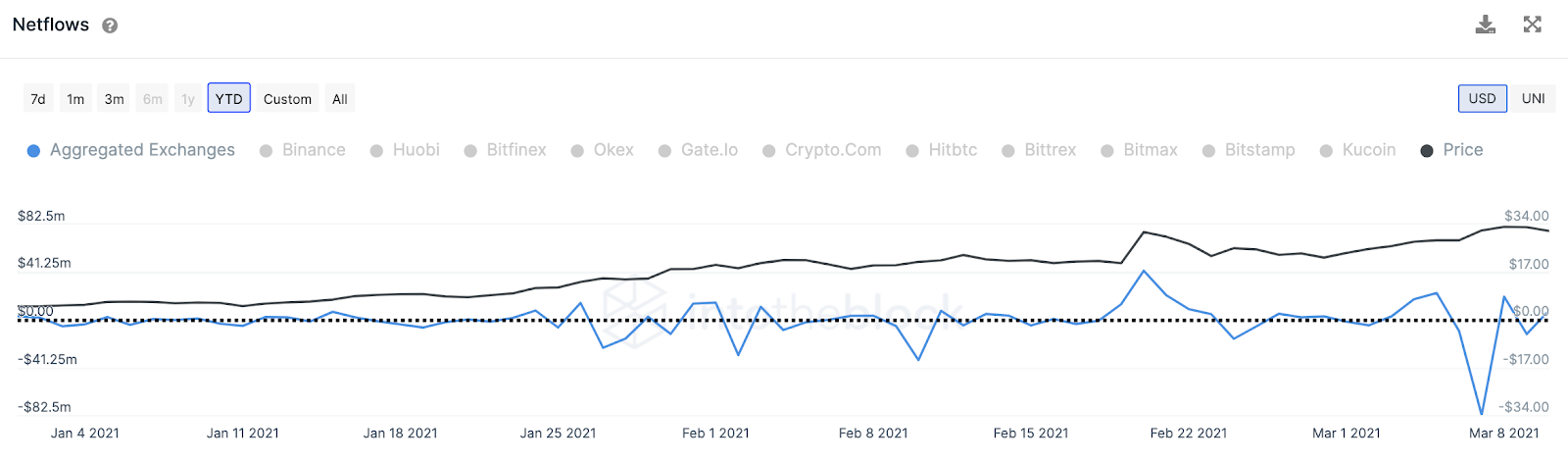Download the Netflows chart data
Image resolution: width=1568 pixels, height=460 pixels.
click(1486, 25)
